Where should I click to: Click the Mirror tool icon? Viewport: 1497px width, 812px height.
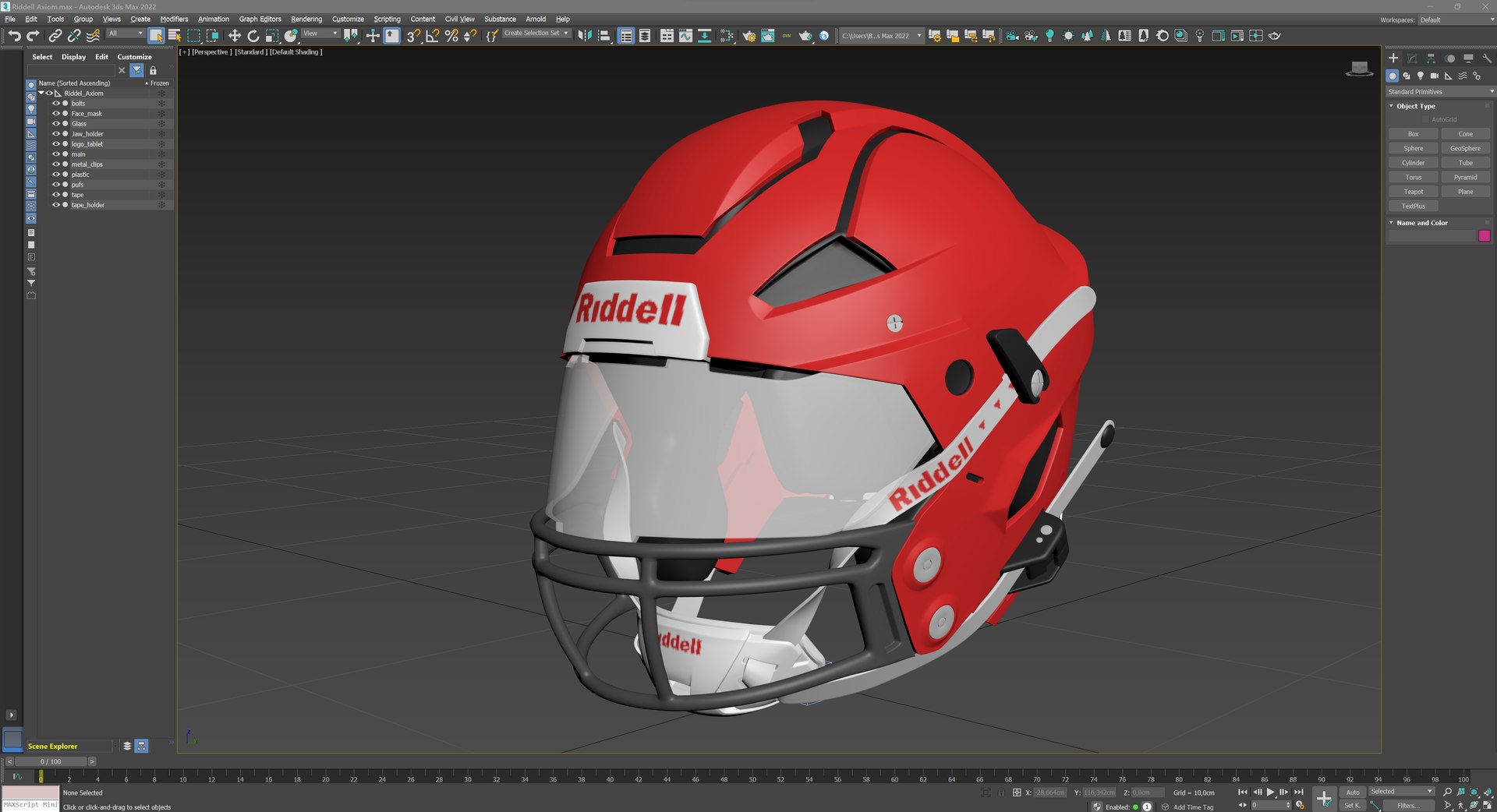coord(585,36)
